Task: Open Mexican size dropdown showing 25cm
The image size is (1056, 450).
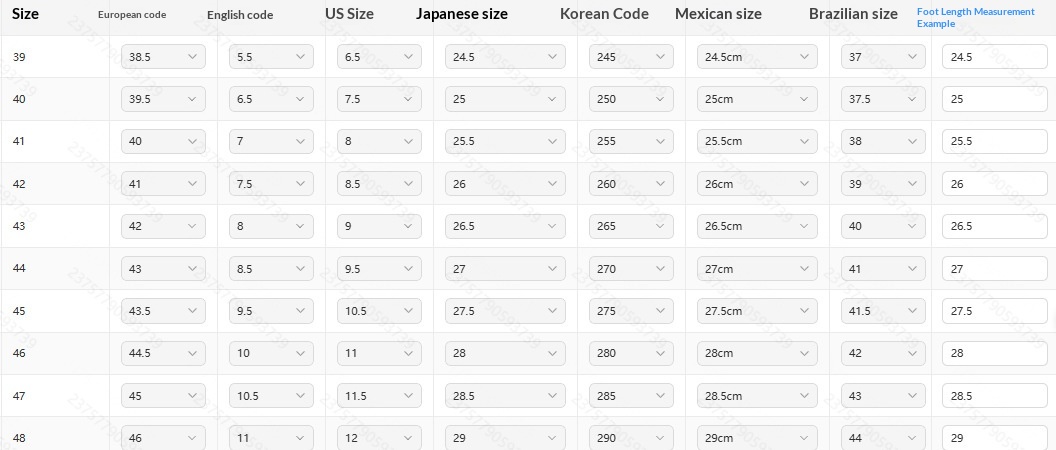Action: [757, 99]
